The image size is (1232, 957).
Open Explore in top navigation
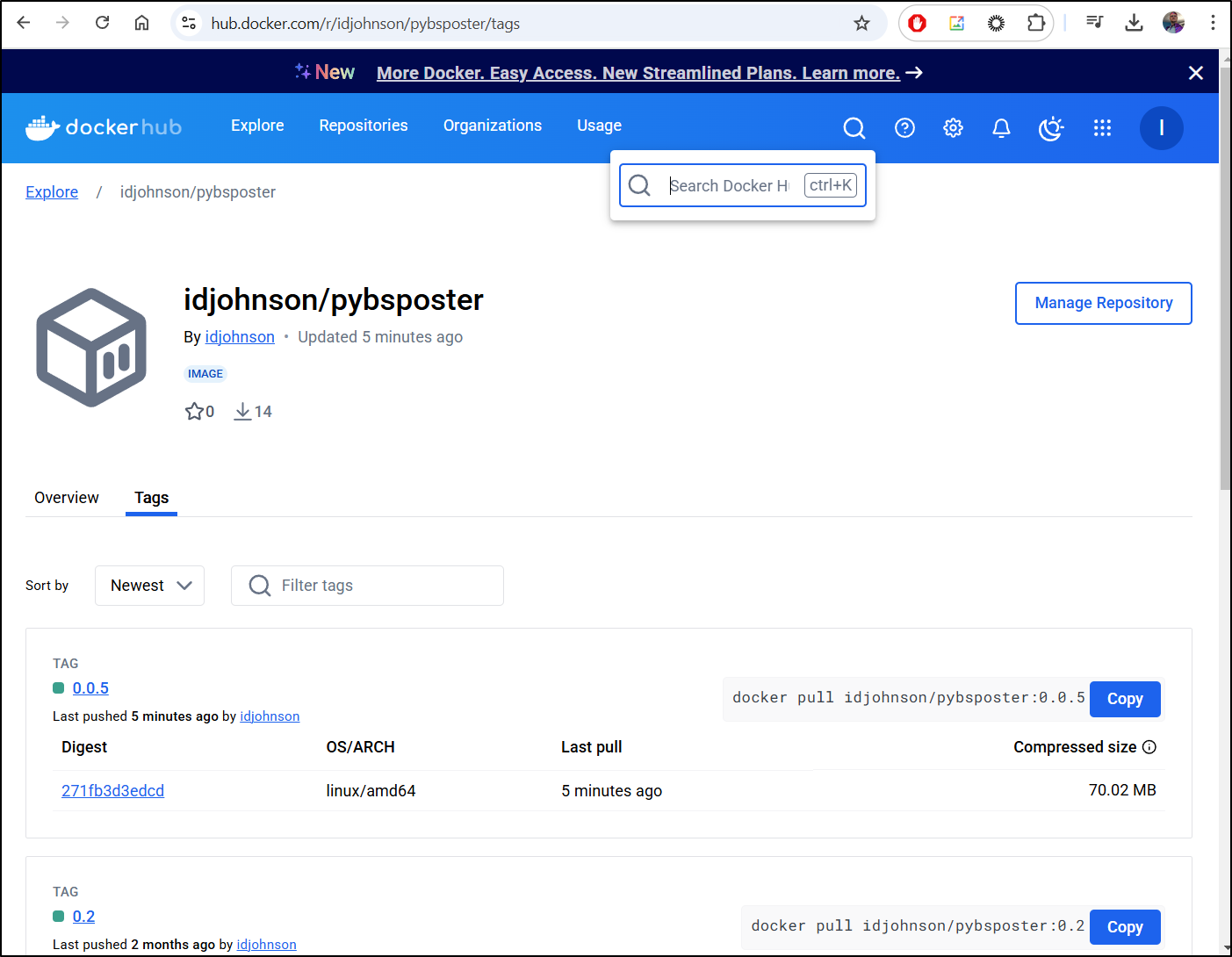[x=257, y=126]
